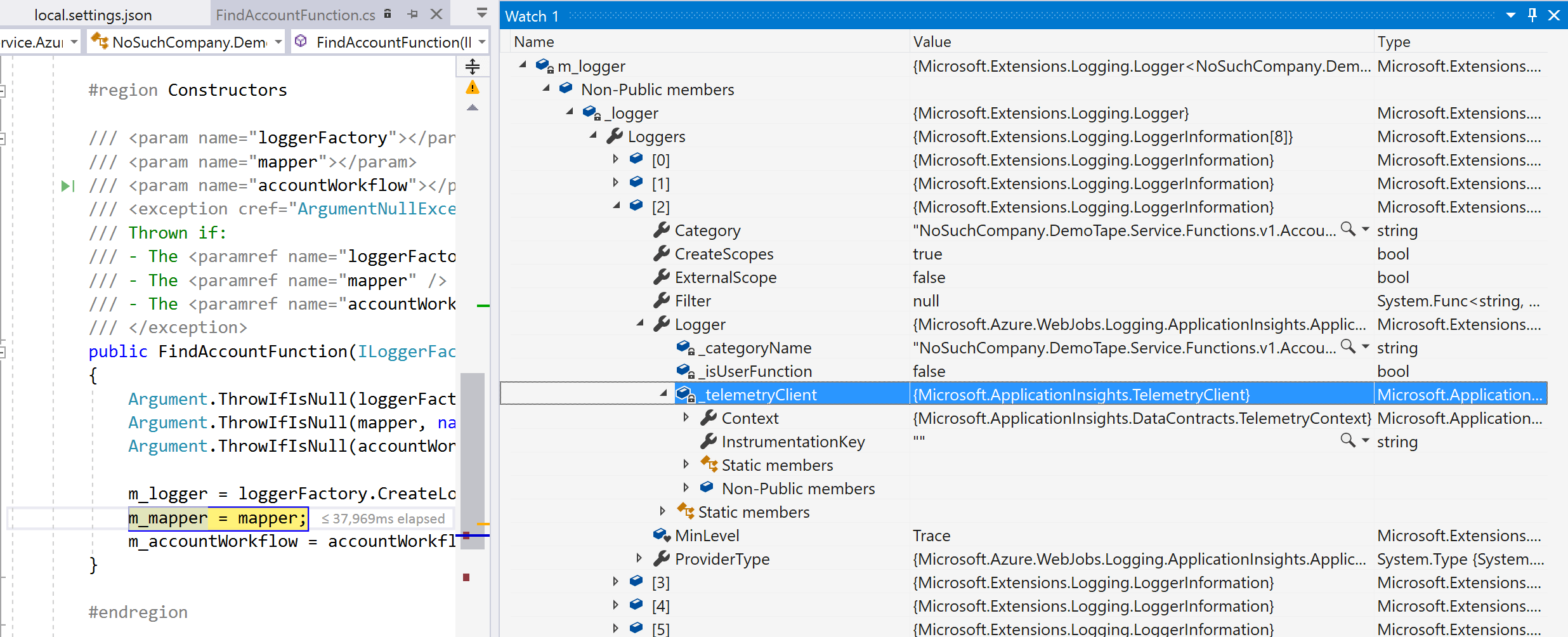The height and width of the screenshot is (637, 1568).
Task: Collapse the [2] logger entry
Action: [617, 206]
